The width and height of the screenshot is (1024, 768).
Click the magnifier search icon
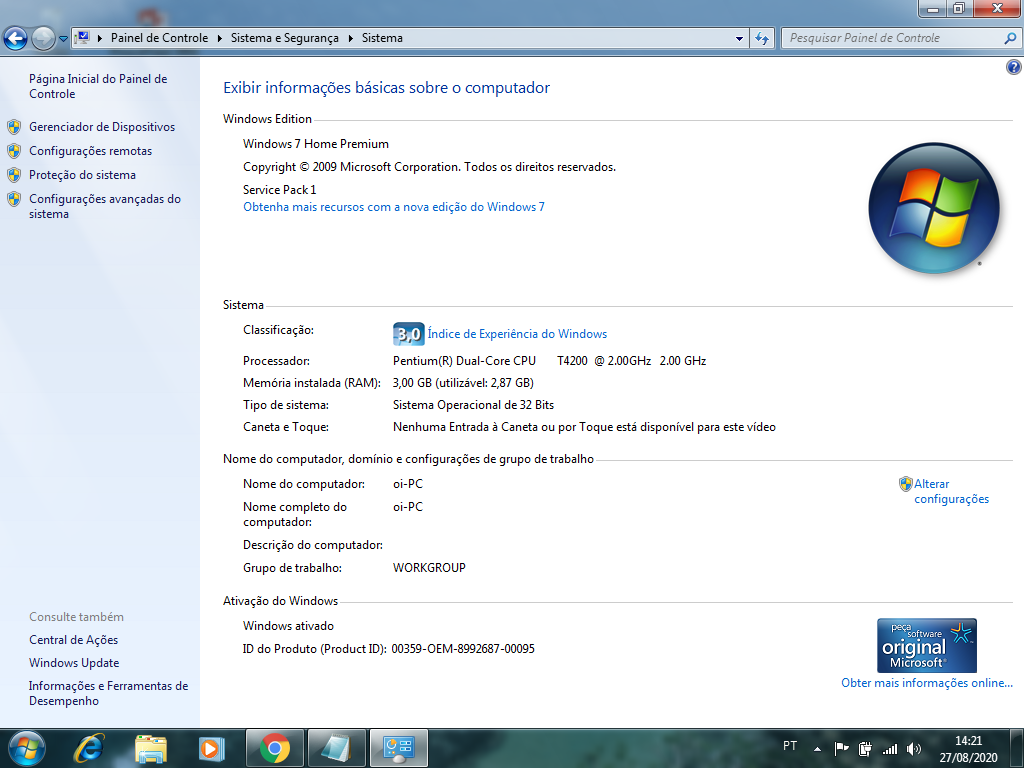click(1010, 39)
